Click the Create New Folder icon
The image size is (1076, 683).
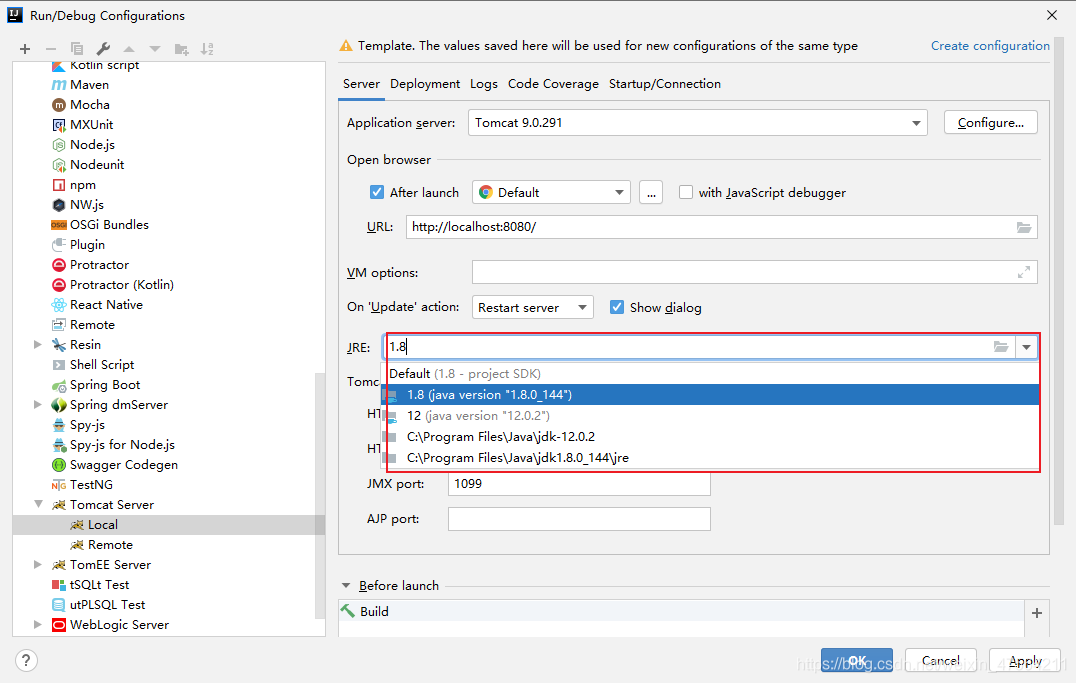181,49
